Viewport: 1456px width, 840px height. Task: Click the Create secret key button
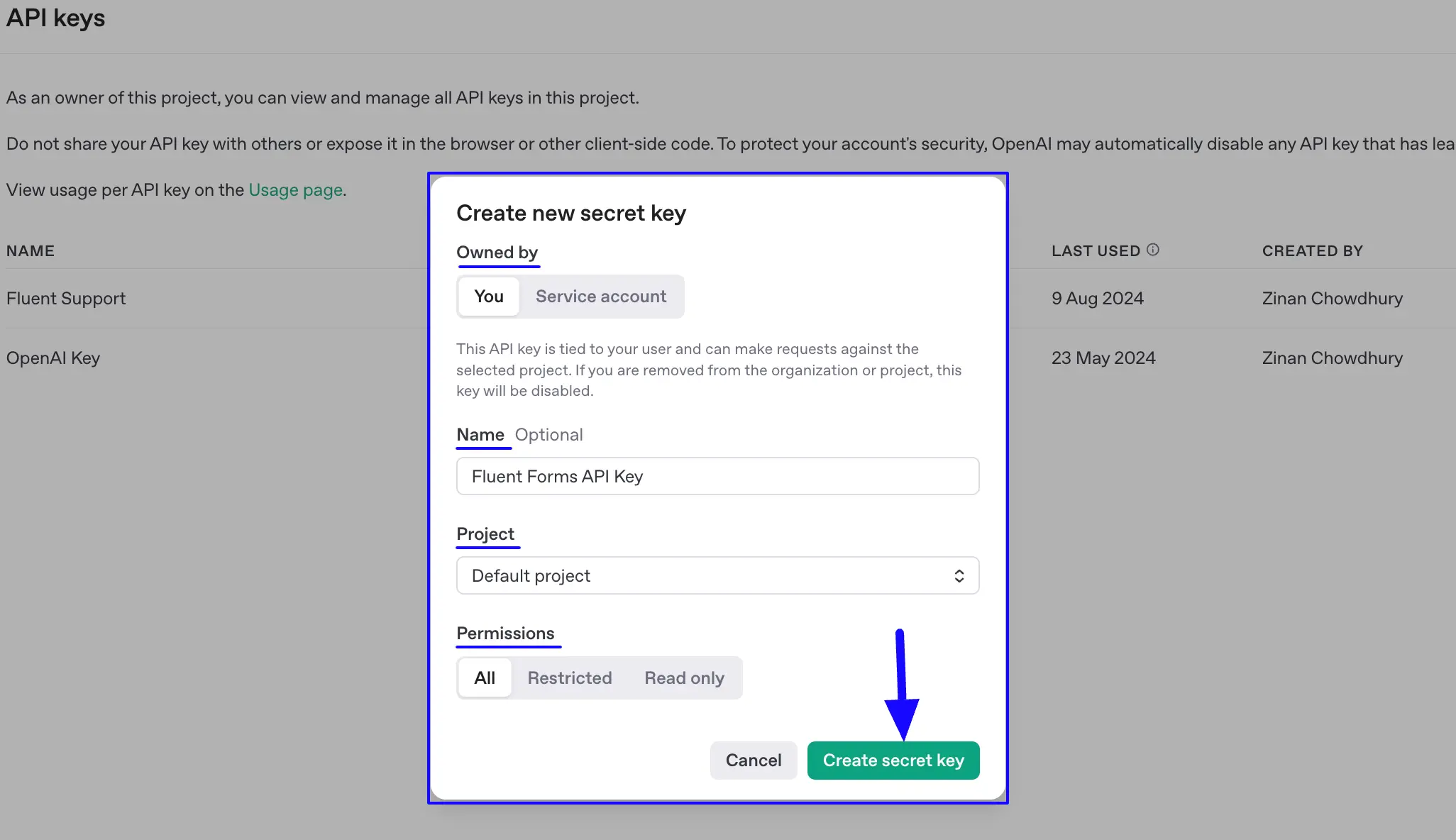[893, 761]
